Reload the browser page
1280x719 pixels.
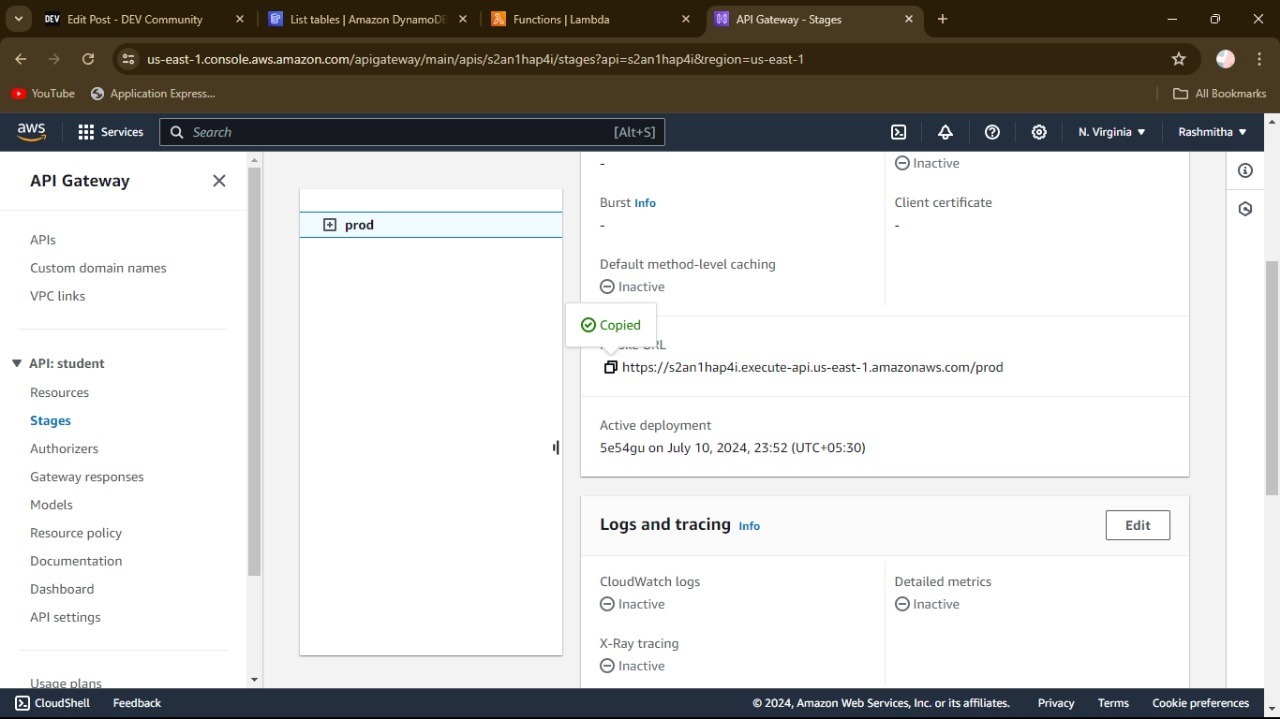[88, 59]
